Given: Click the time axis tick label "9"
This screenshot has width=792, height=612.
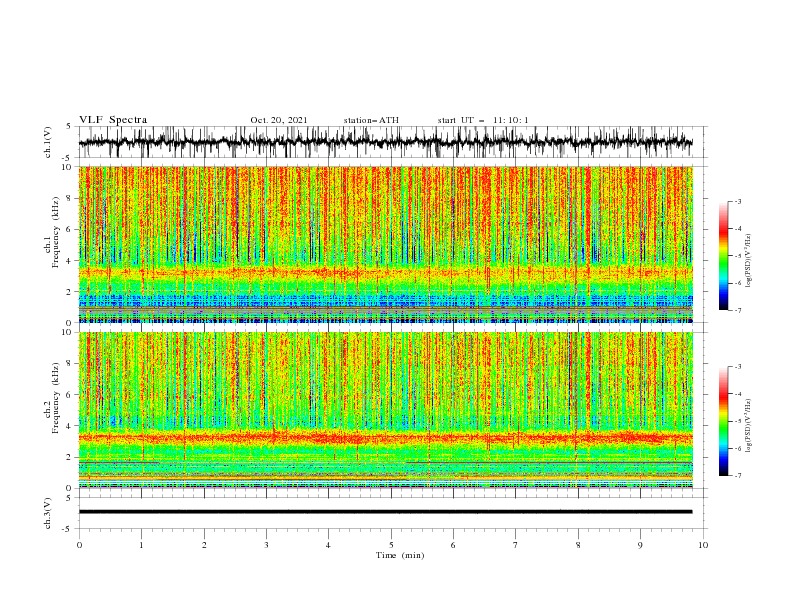Looking at the screenshot, I should [x=640, y=545].
